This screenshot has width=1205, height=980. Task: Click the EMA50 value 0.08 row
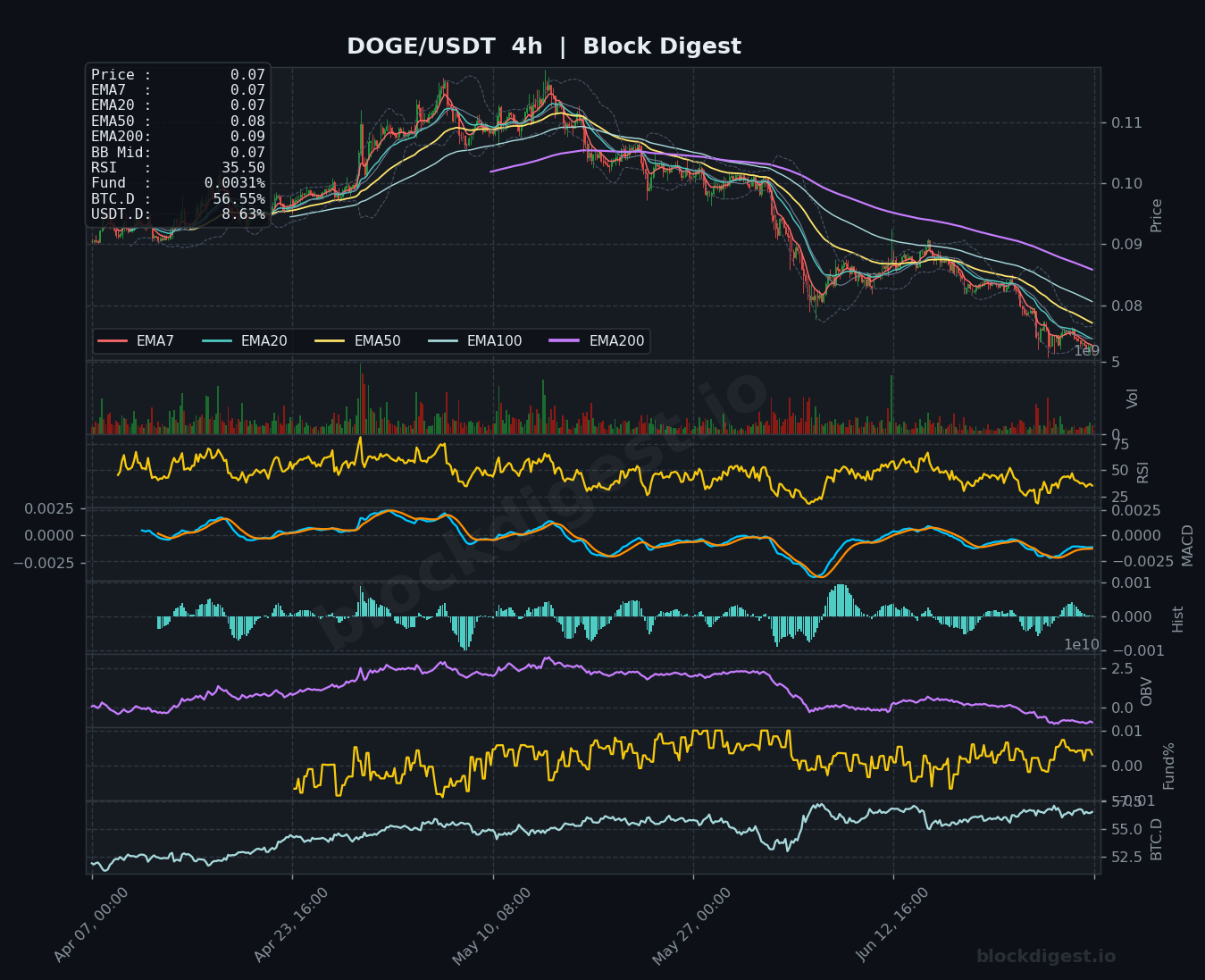178,121
